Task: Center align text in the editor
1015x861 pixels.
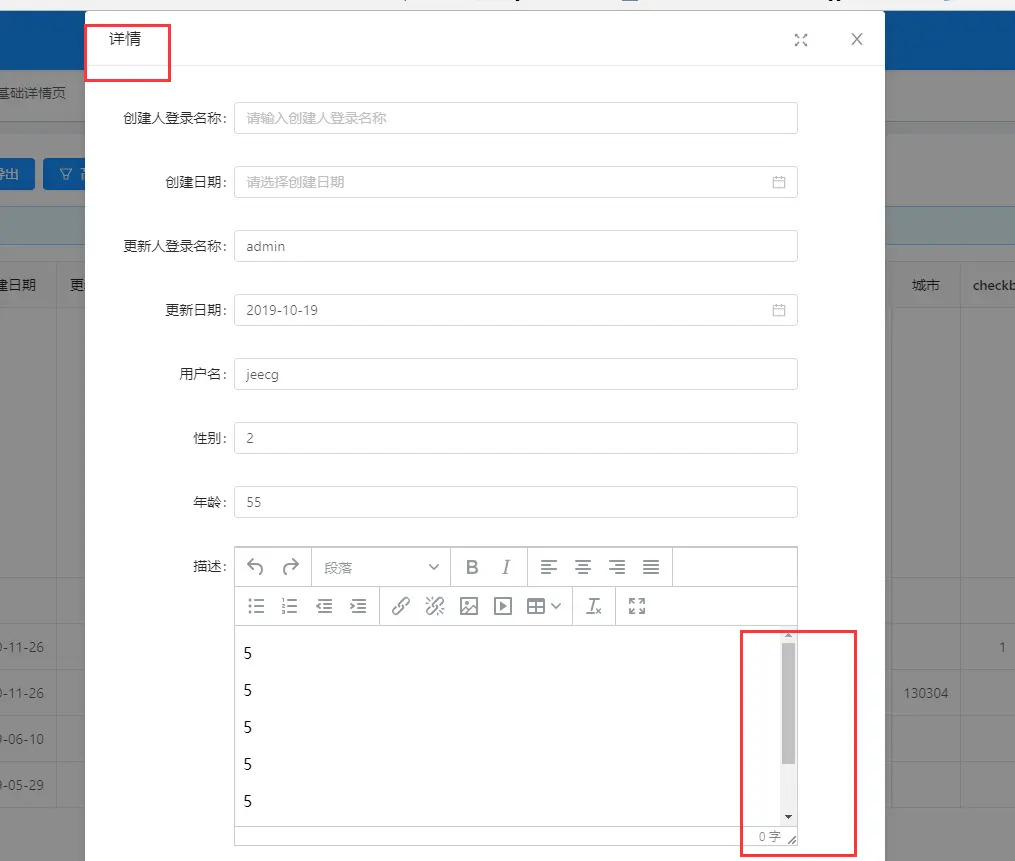Action: (x=583, y=567)
